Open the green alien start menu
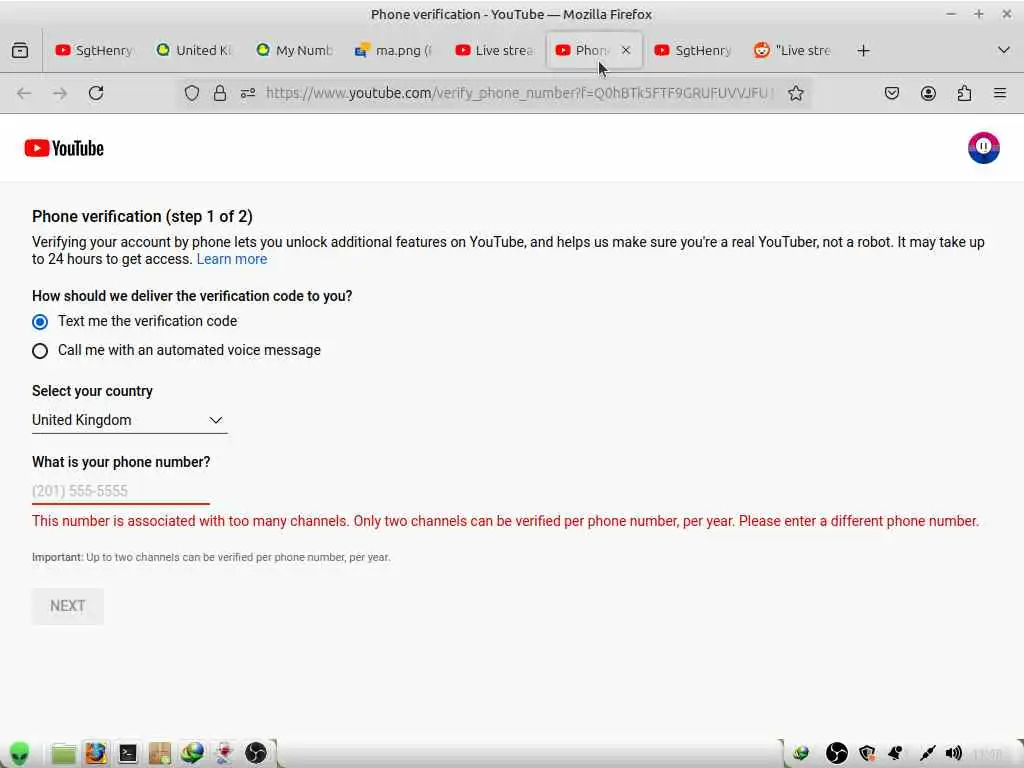 tap(20, 753)
